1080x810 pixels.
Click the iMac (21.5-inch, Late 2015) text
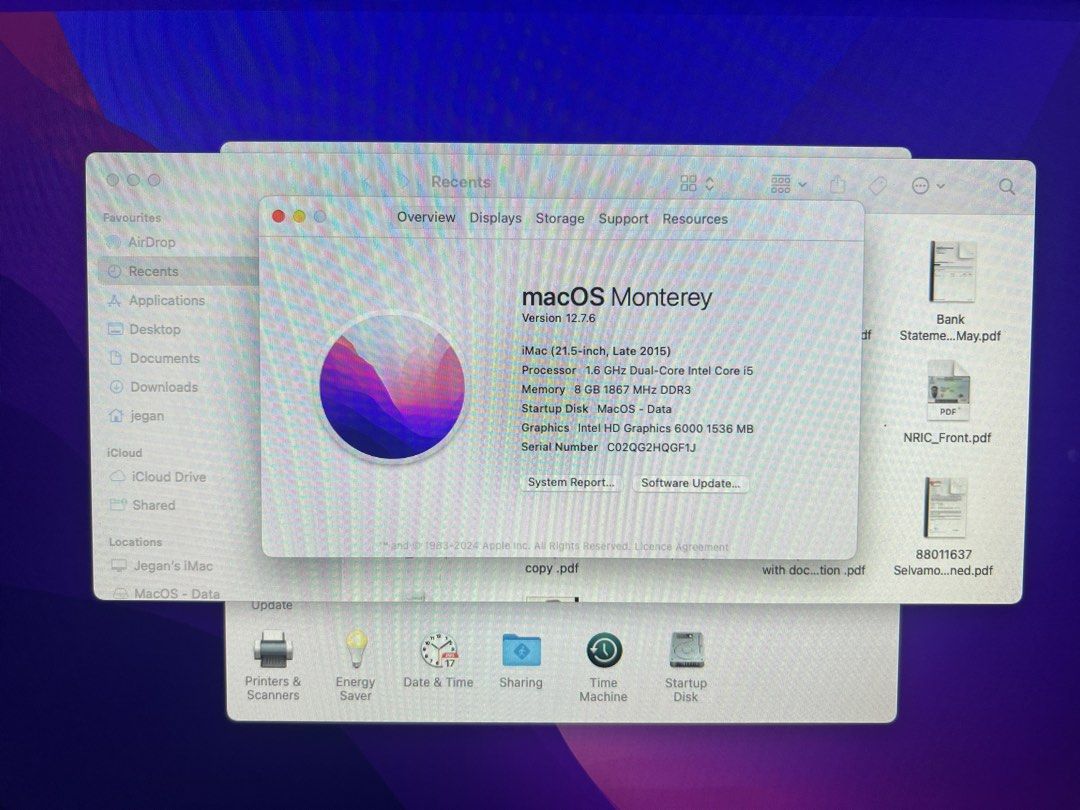pos(596,351)
